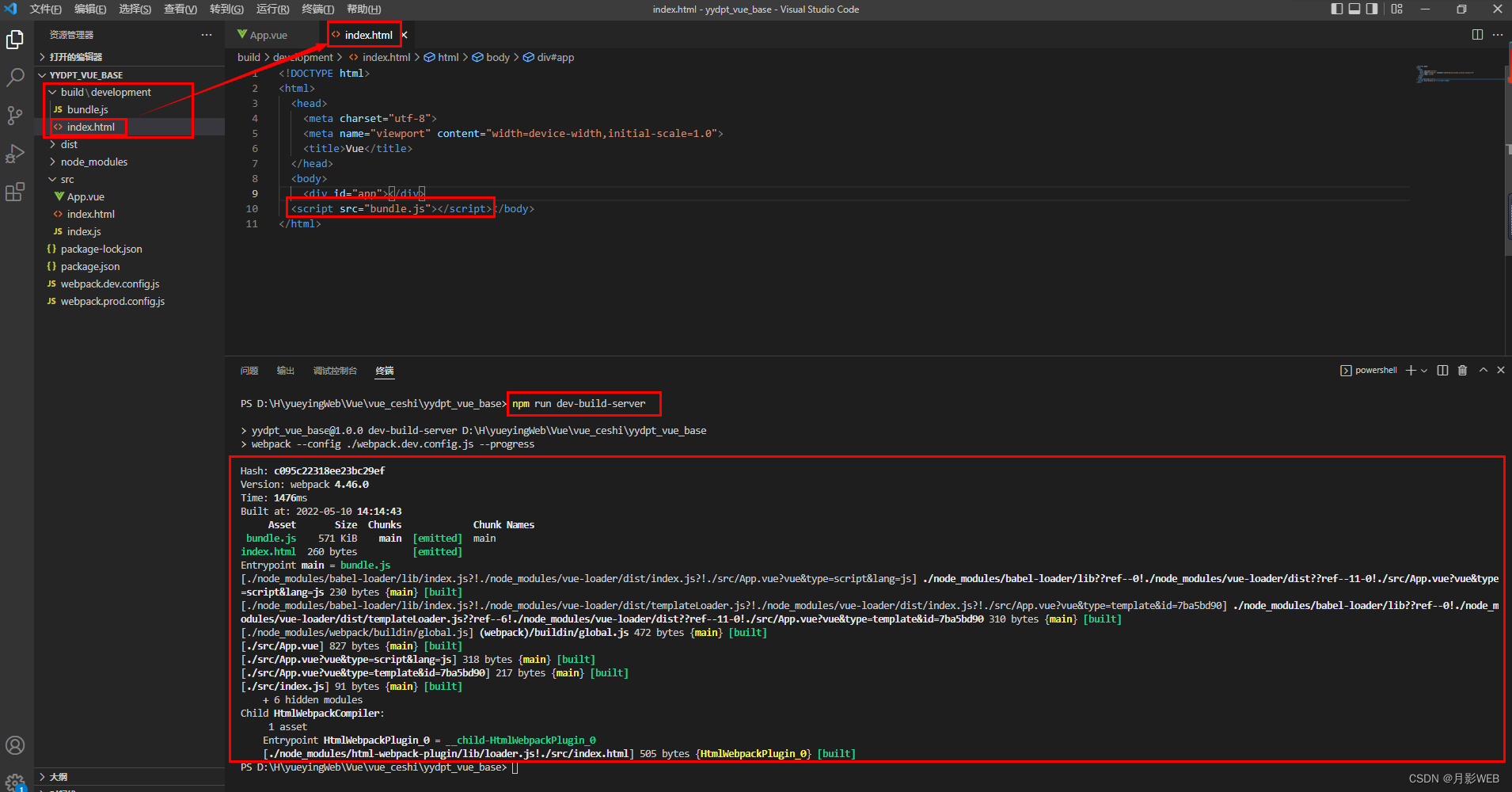Switch to the 调试控制台 panel tab
The height and width of the screenshot is (792, 1512).
(x=335, y=371)
